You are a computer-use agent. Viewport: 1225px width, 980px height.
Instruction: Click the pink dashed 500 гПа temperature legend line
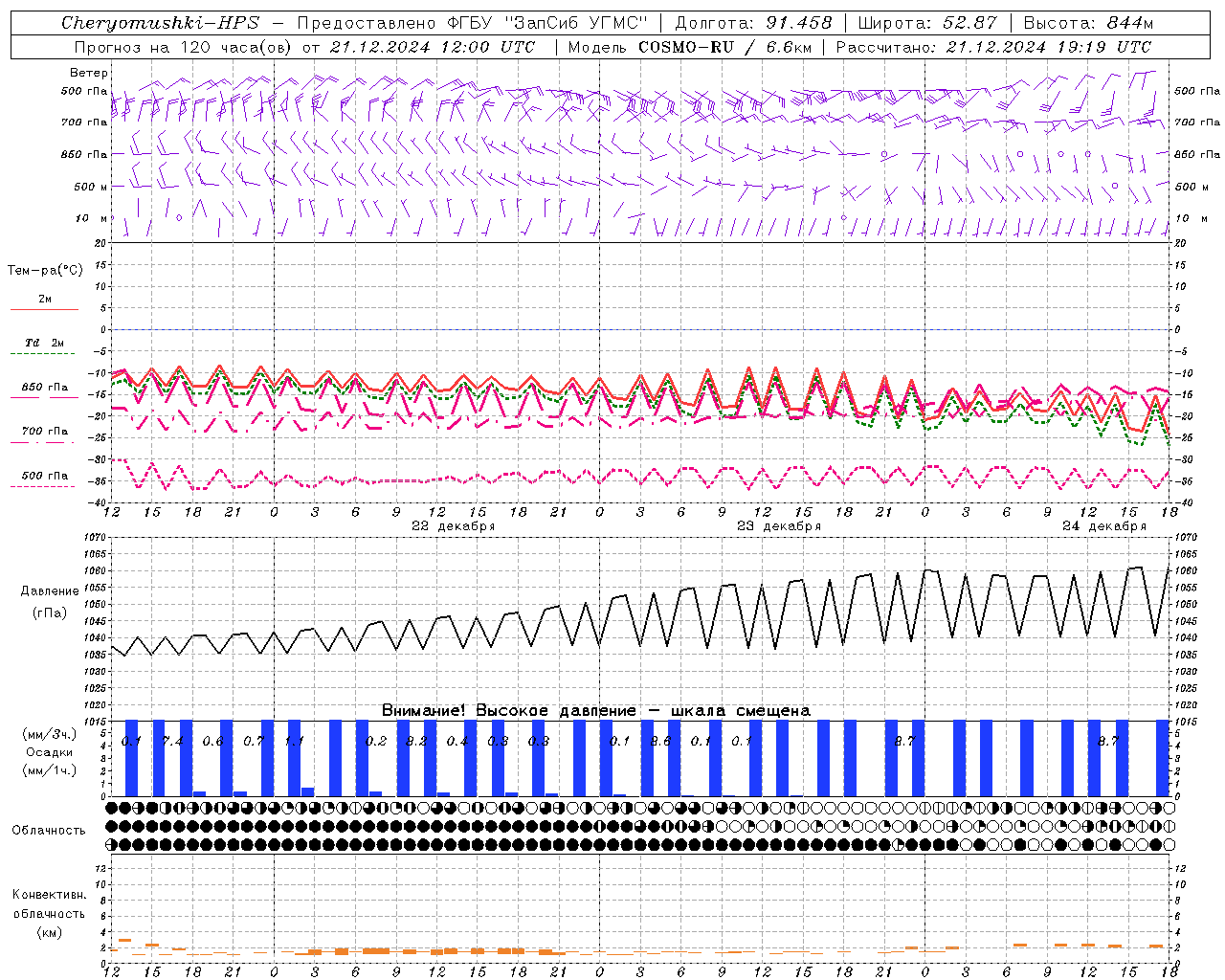point(44,486)
